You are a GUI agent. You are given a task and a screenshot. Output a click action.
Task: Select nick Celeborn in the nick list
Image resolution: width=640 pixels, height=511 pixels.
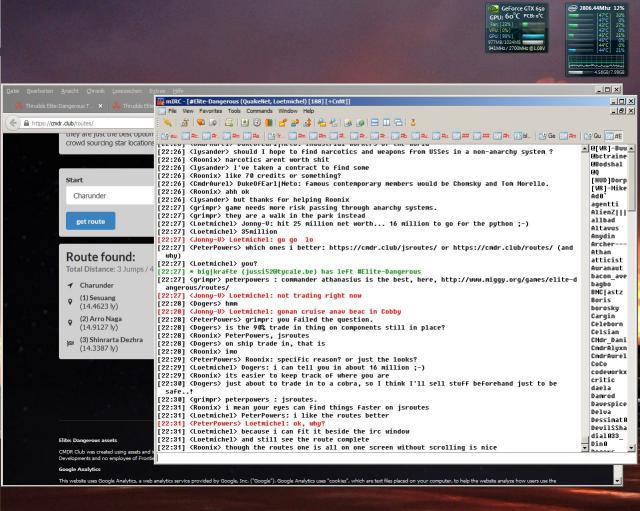(607, 324)
